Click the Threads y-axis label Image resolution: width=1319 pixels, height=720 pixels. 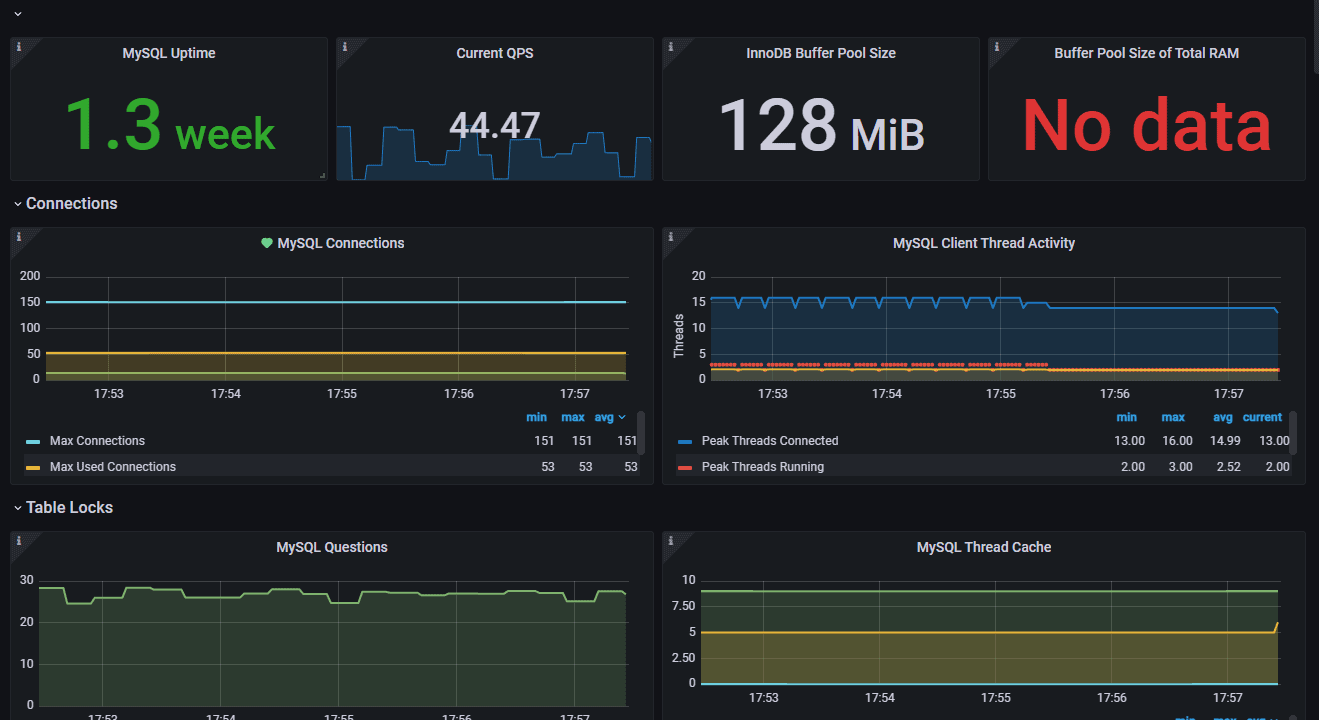coord(678,336)
